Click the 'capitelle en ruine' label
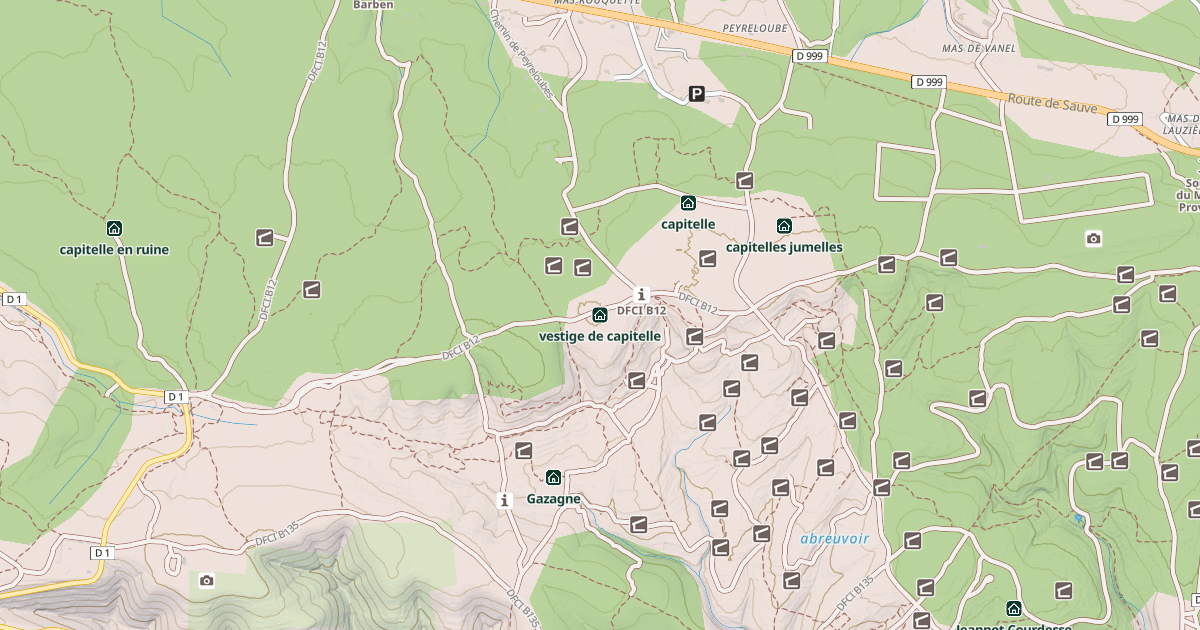Screen dimensions: 1200x630 pyautogui.click(x=114, y=250)
